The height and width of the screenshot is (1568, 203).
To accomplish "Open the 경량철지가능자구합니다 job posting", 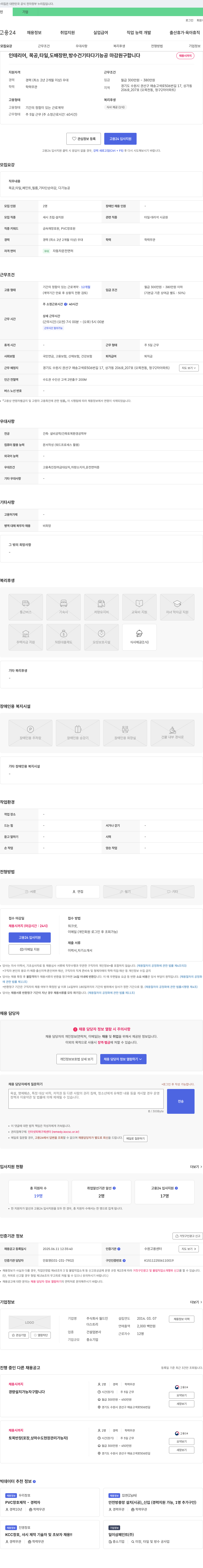I will click(x=27, y=1392).
